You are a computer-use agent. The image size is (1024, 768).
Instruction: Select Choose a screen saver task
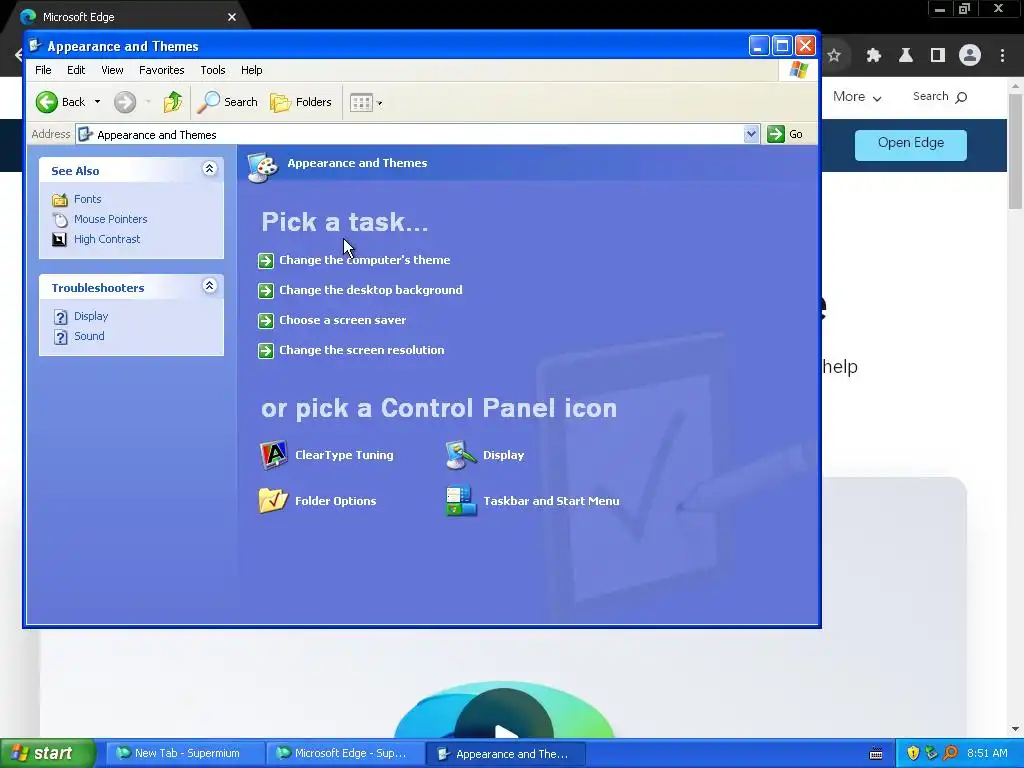tap(343, 320)
